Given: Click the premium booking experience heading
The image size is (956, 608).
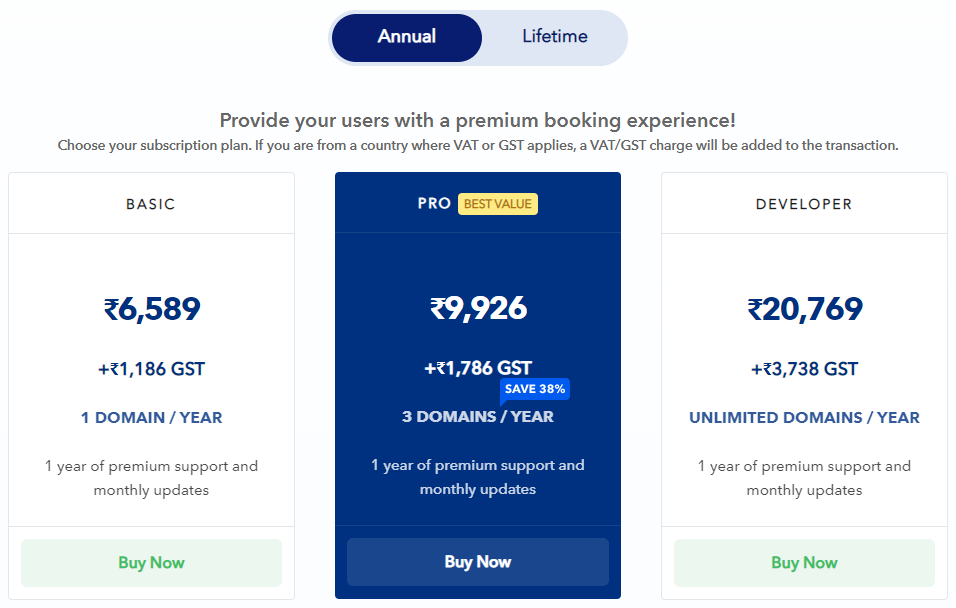Looking at the screenshot, I should [478, 121].
